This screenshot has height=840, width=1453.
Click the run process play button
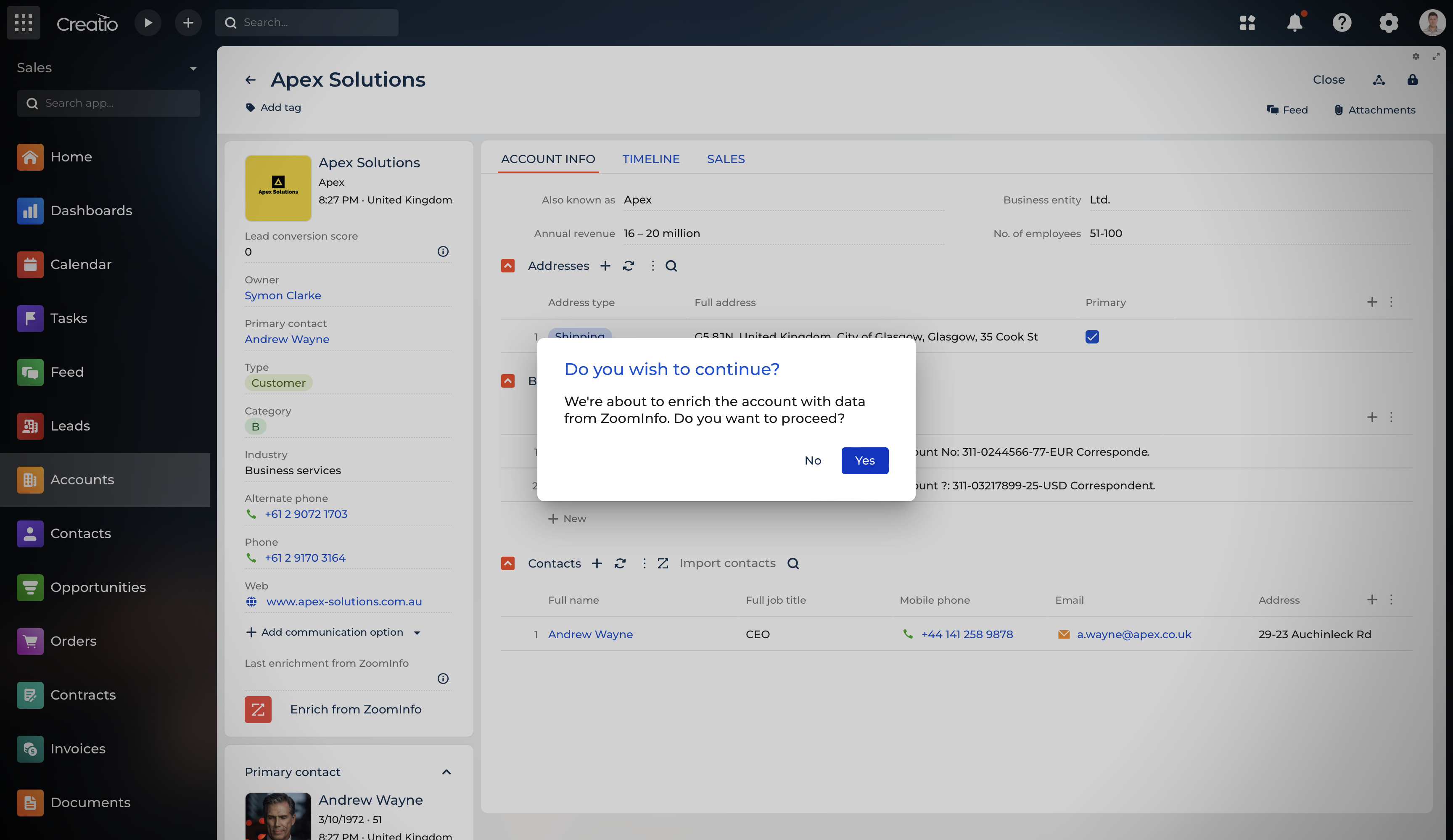148,22
